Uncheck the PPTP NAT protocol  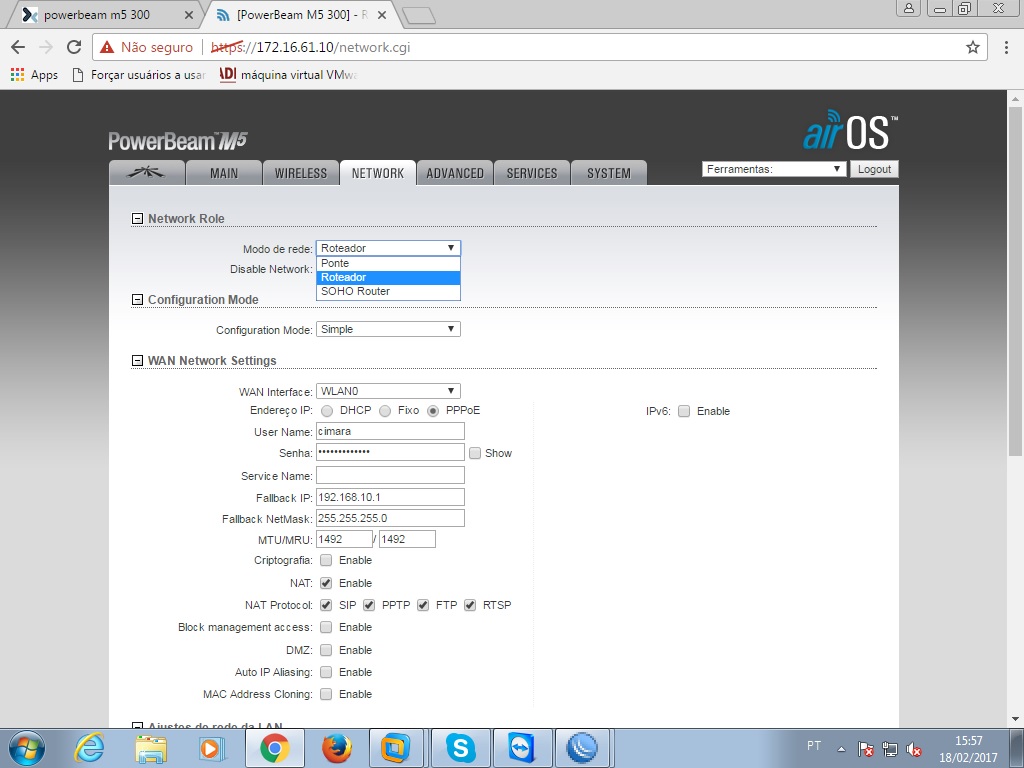pos(369,605)
